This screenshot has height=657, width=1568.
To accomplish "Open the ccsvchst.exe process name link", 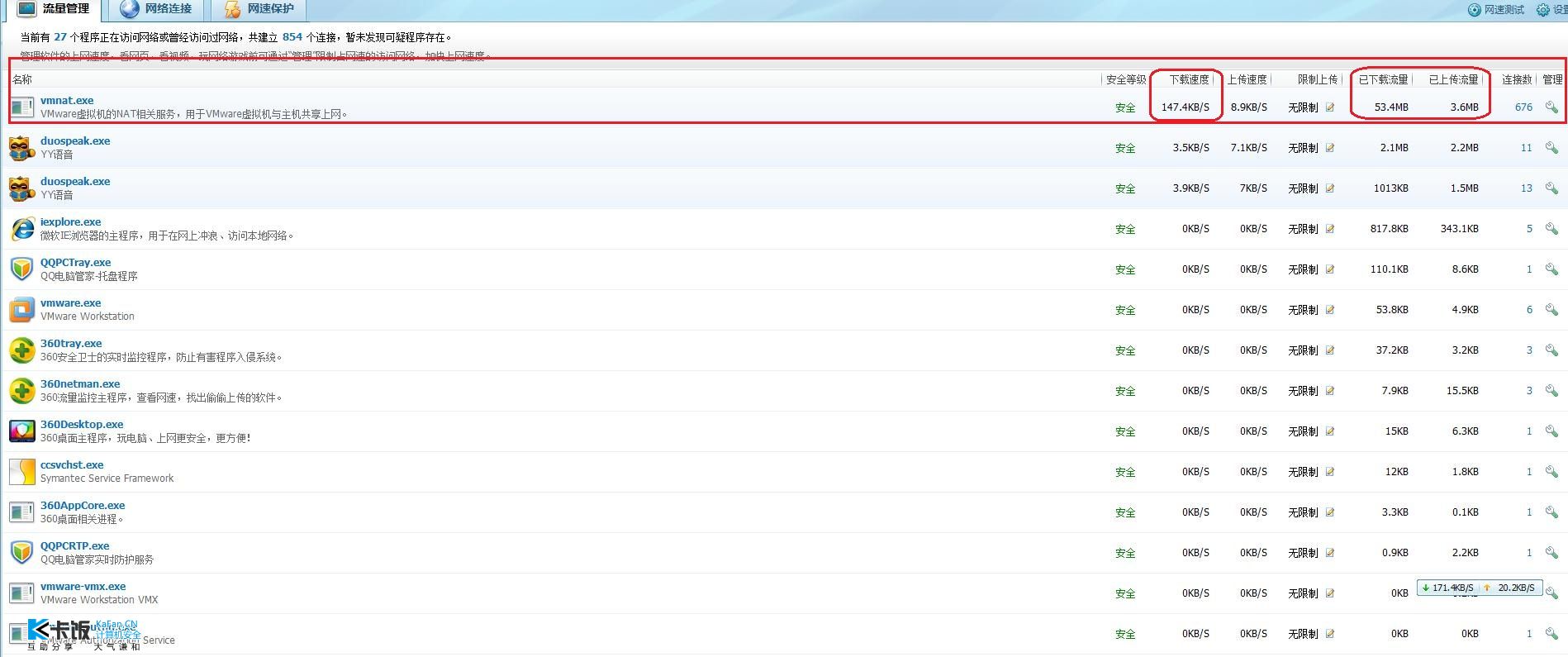I will [x=72, y=464].
